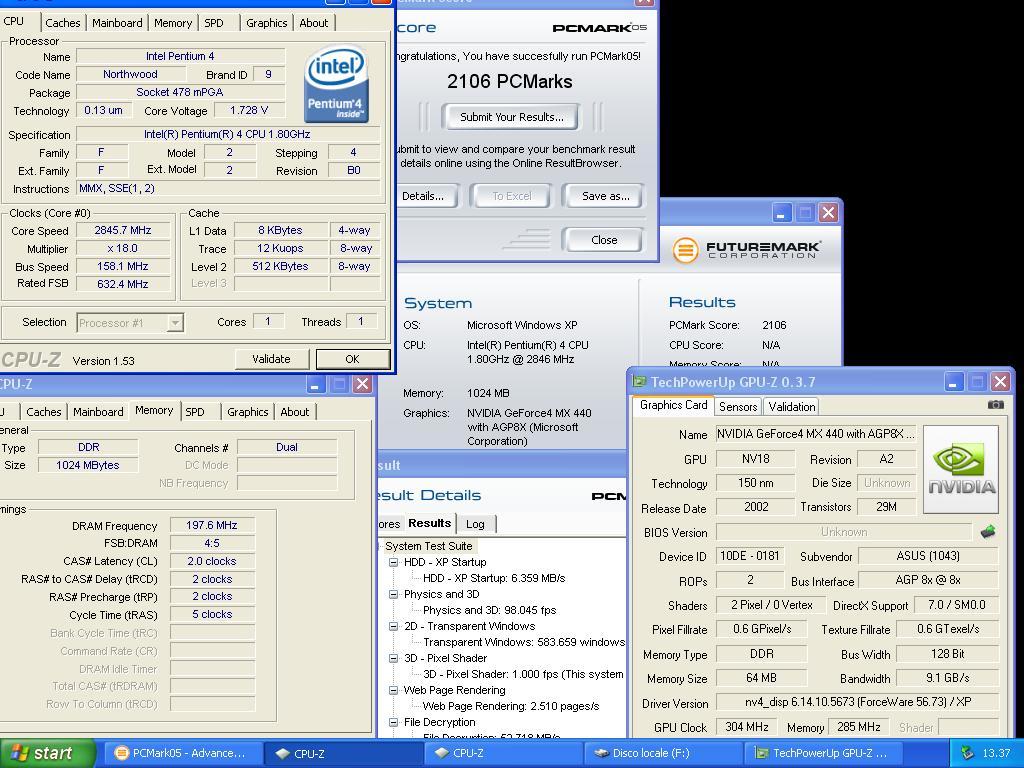The image size is (1024, 768).
Task: Switch to Sensors tab in GPU-Z
Action: [x=738, y=407]
